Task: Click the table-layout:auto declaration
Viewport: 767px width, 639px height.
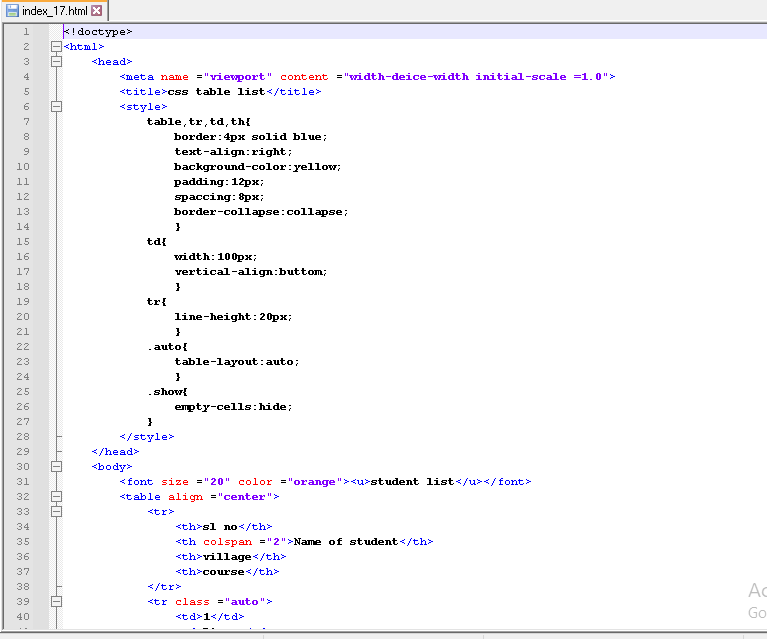Action: (237, 362)
